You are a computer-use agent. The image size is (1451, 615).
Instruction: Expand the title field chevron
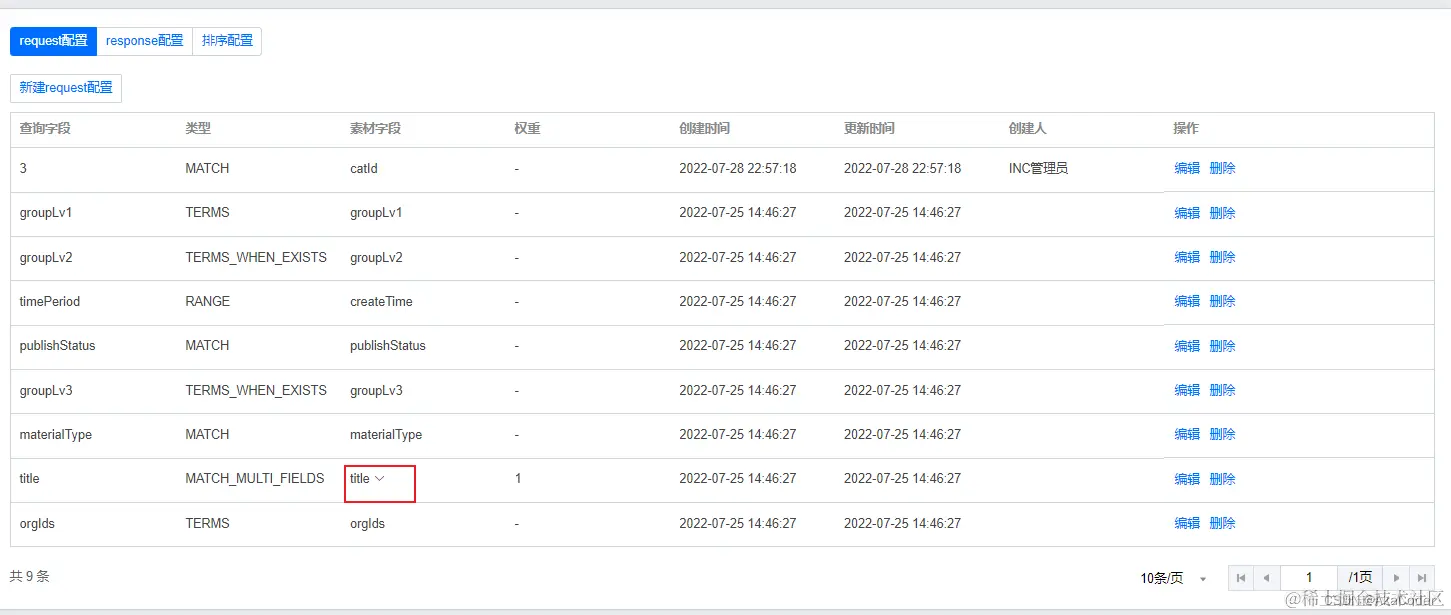pyautogui.click(x=380, y=479)
